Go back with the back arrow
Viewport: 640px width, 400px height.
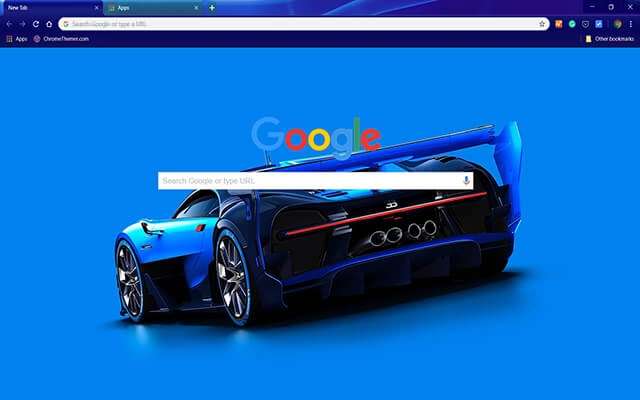[9, 24]
